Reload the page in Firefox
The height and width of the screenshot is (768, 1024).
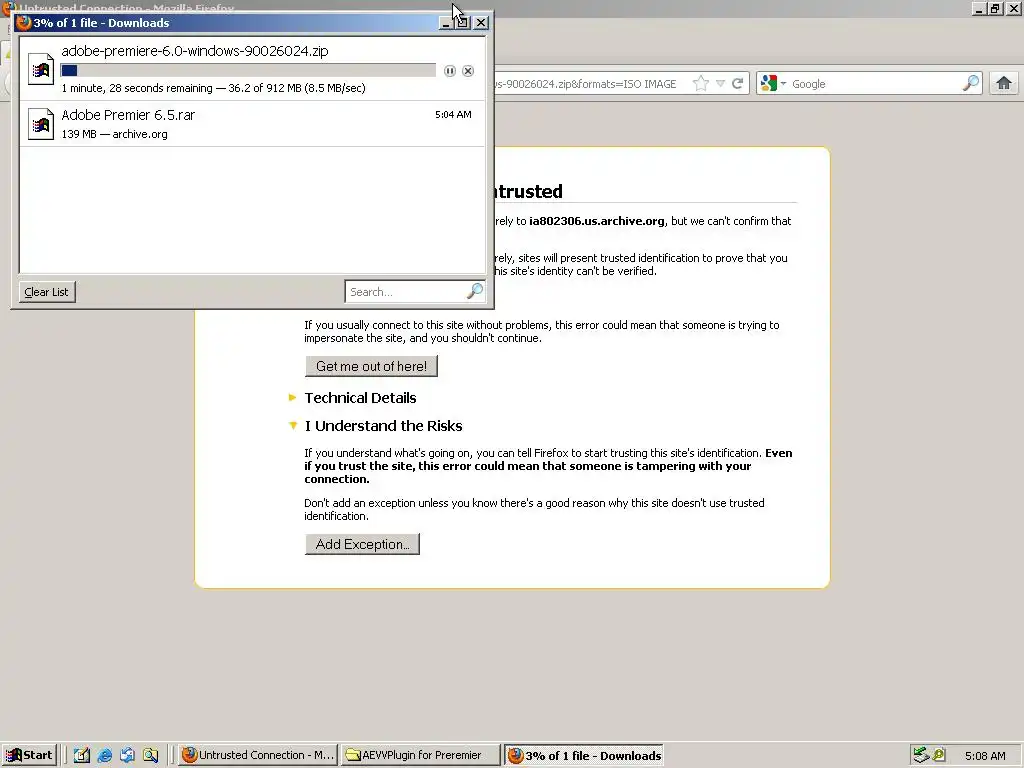pyautogui.click(x=737, y=84)
